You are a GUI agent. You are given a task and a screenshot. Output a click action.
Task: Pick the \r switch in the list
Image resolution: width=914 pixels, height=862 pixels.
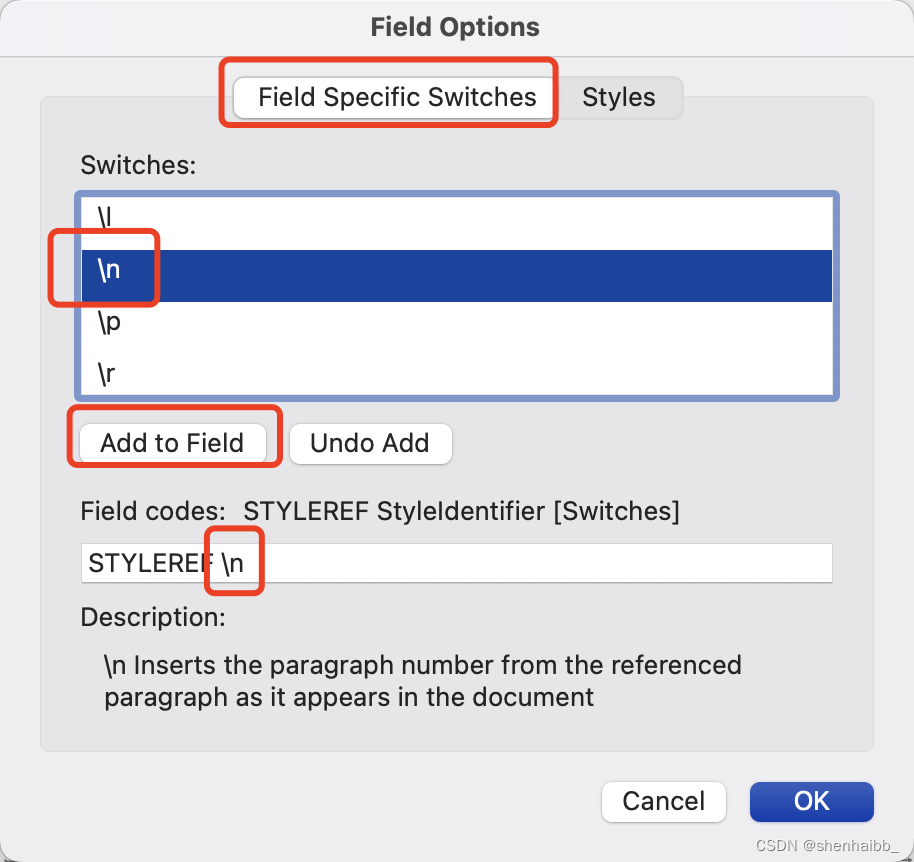point(456,374)
